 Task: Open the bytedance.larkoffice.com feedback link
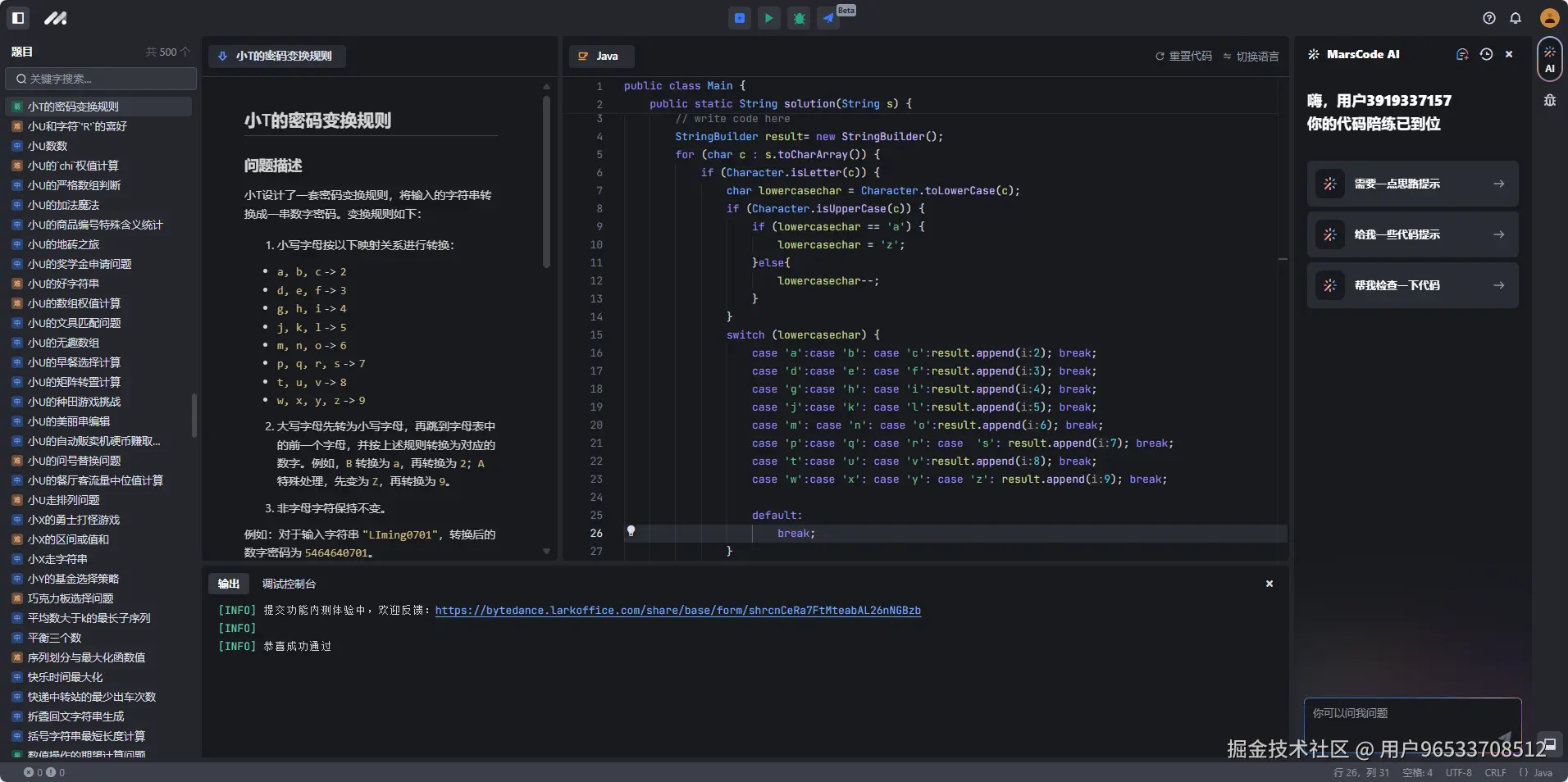(677, 610)
